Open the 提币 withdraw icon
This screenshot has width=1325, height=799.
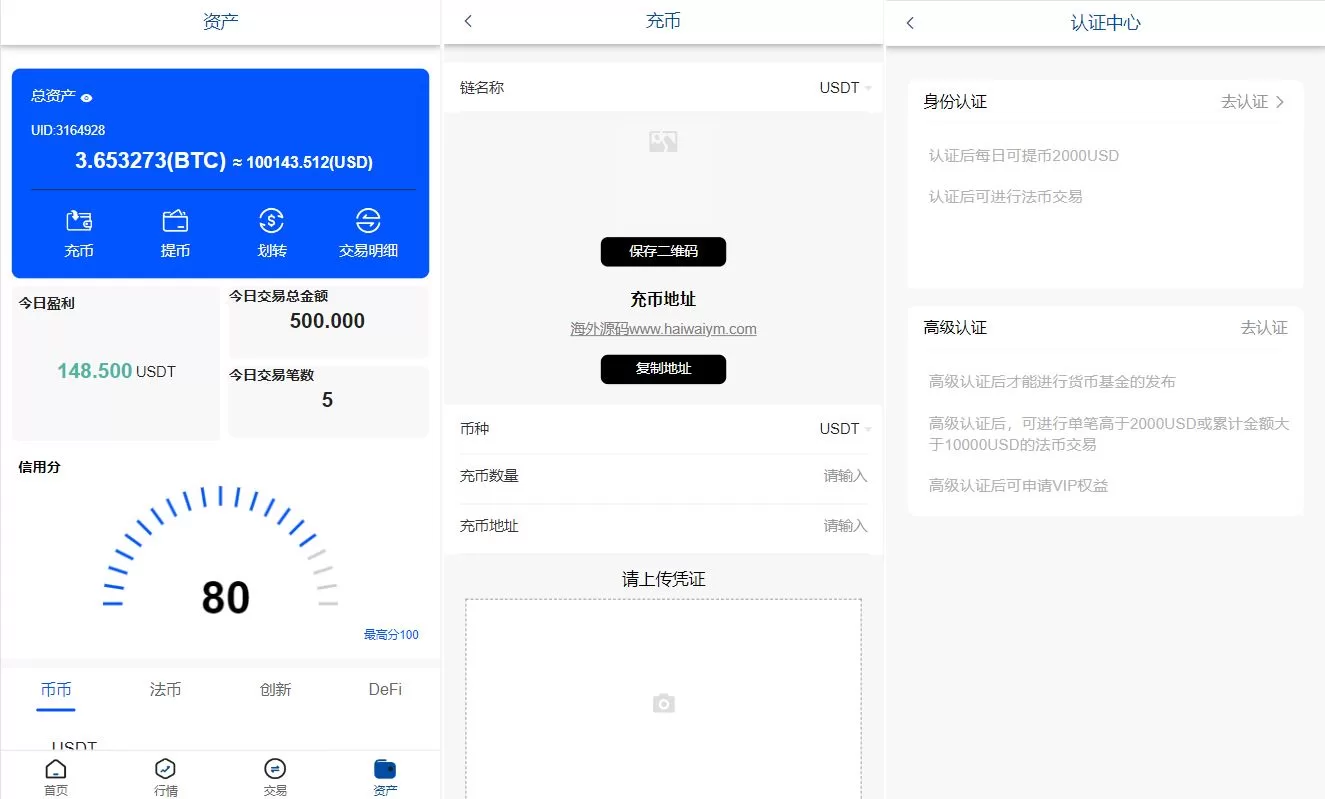coord(175,221)
